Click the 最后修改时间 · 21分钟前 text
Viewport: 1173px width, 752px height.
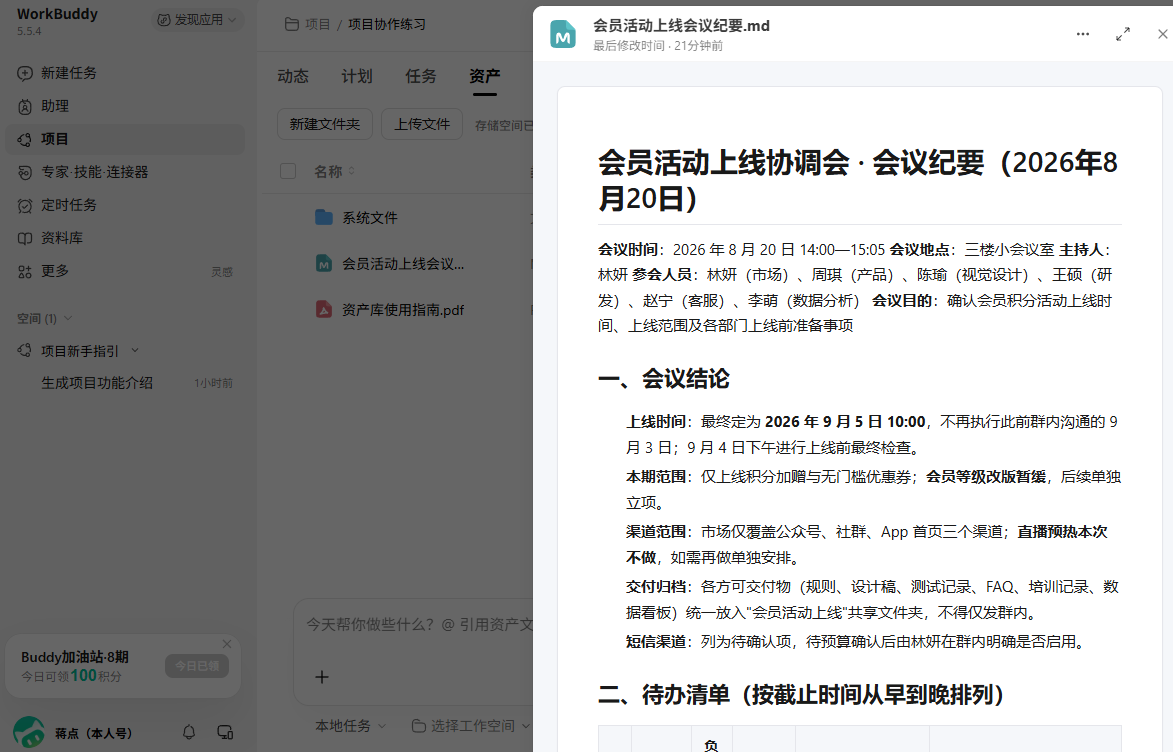[658, 46]
